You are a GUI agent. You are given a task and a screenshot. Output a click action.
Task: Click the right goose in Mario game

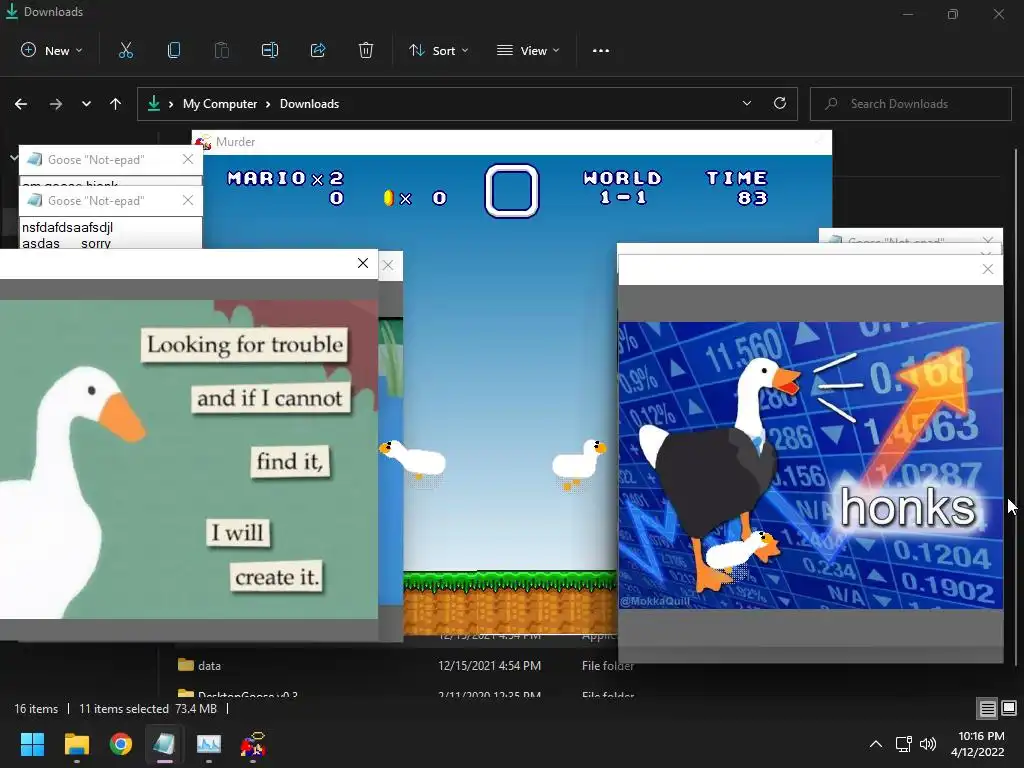pyautogui.click(x=579, y=464)
